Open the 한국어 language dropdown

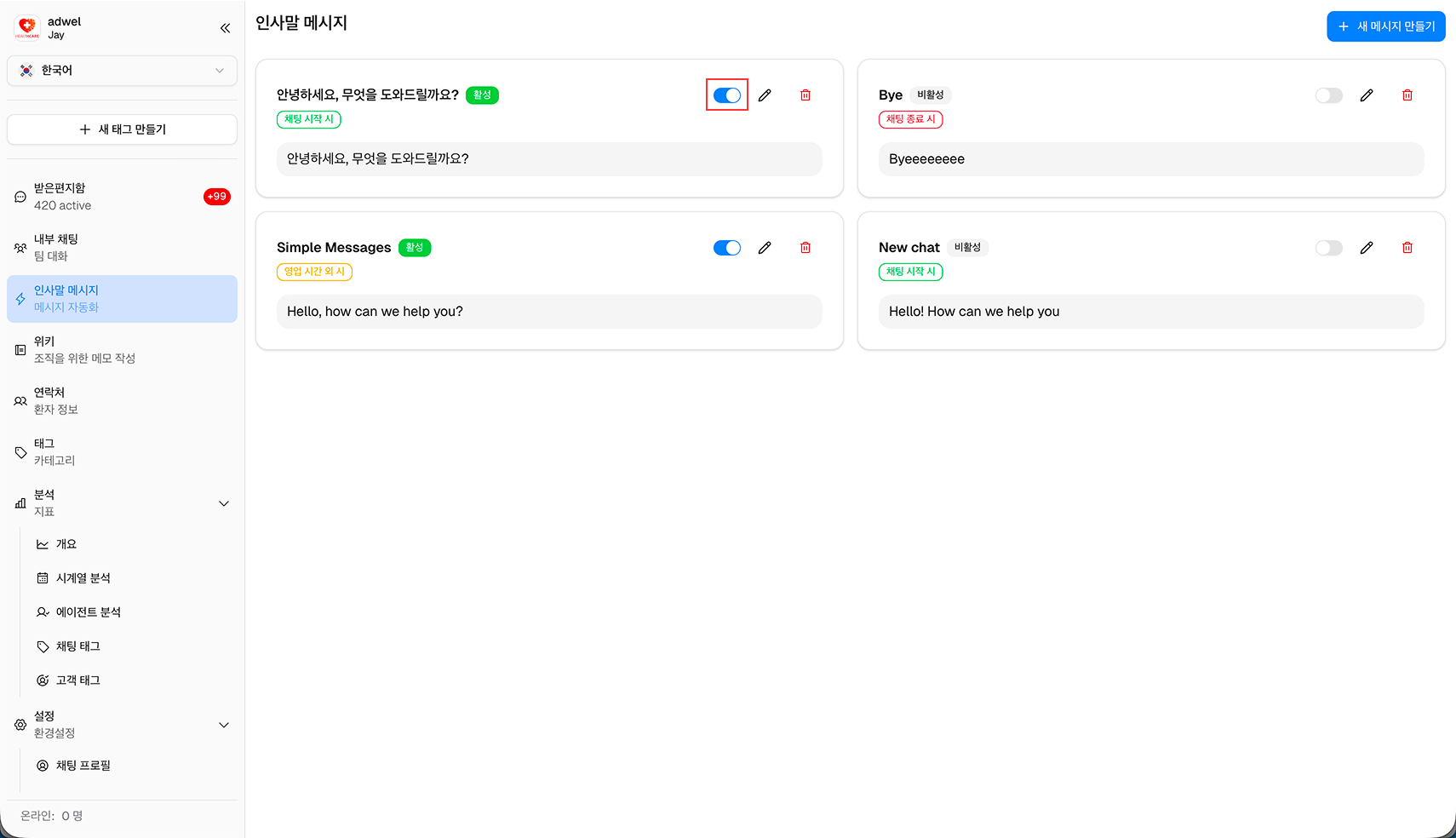(122, 71)
